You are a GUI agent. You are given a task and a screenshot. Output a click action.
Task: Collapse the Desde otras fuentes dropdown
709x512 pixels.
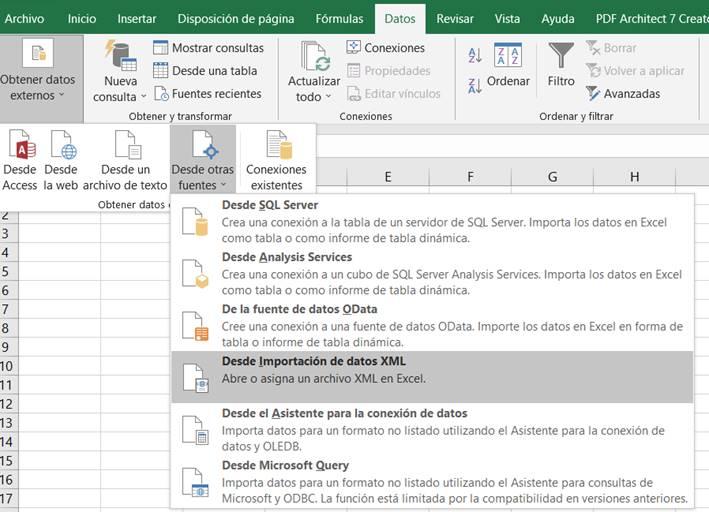[x=202, y=160]
